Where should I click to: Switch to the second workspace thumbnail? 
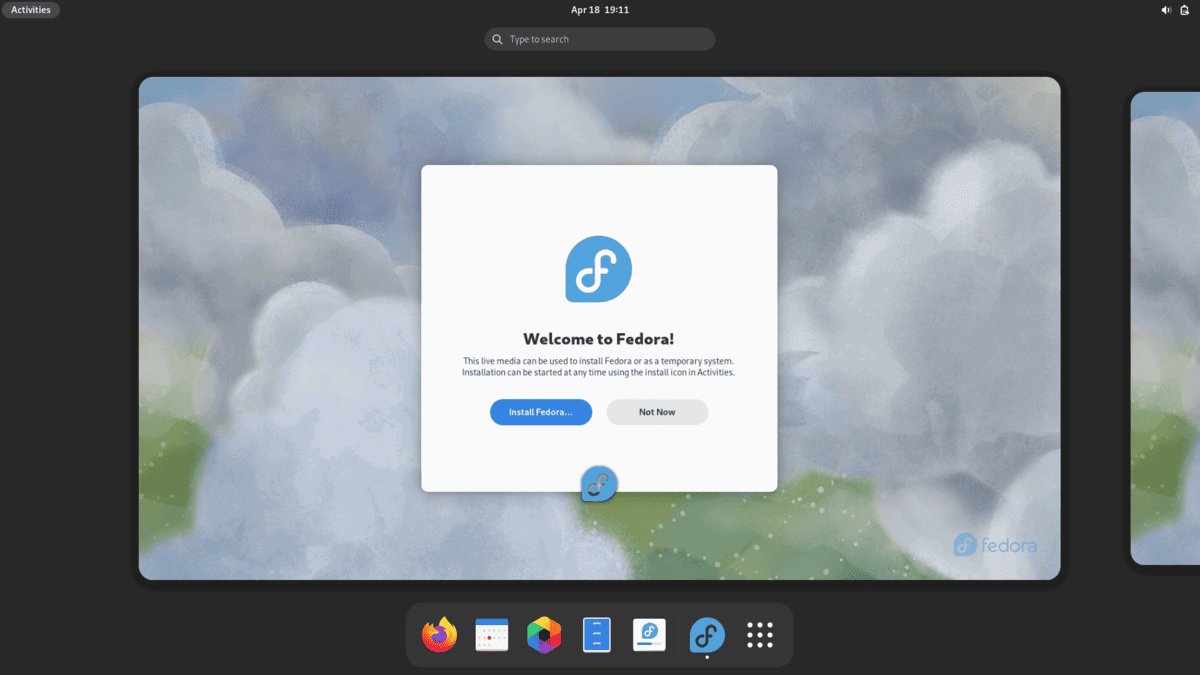pyautogui.click(x=1165, y=328)
